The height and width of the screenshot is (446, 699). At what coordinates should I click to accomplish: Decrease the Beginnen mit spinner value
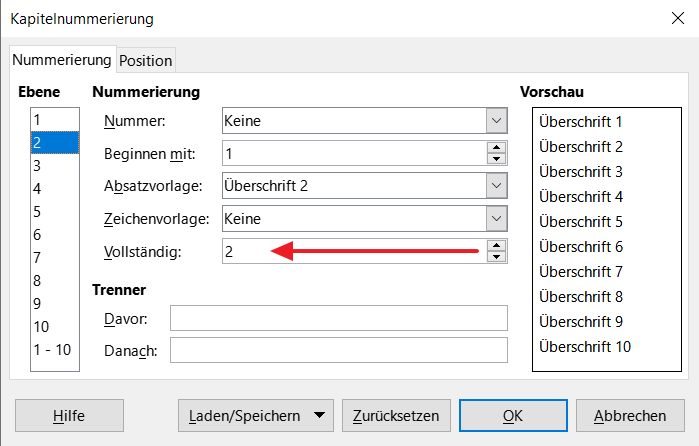[x=496, y=159]
